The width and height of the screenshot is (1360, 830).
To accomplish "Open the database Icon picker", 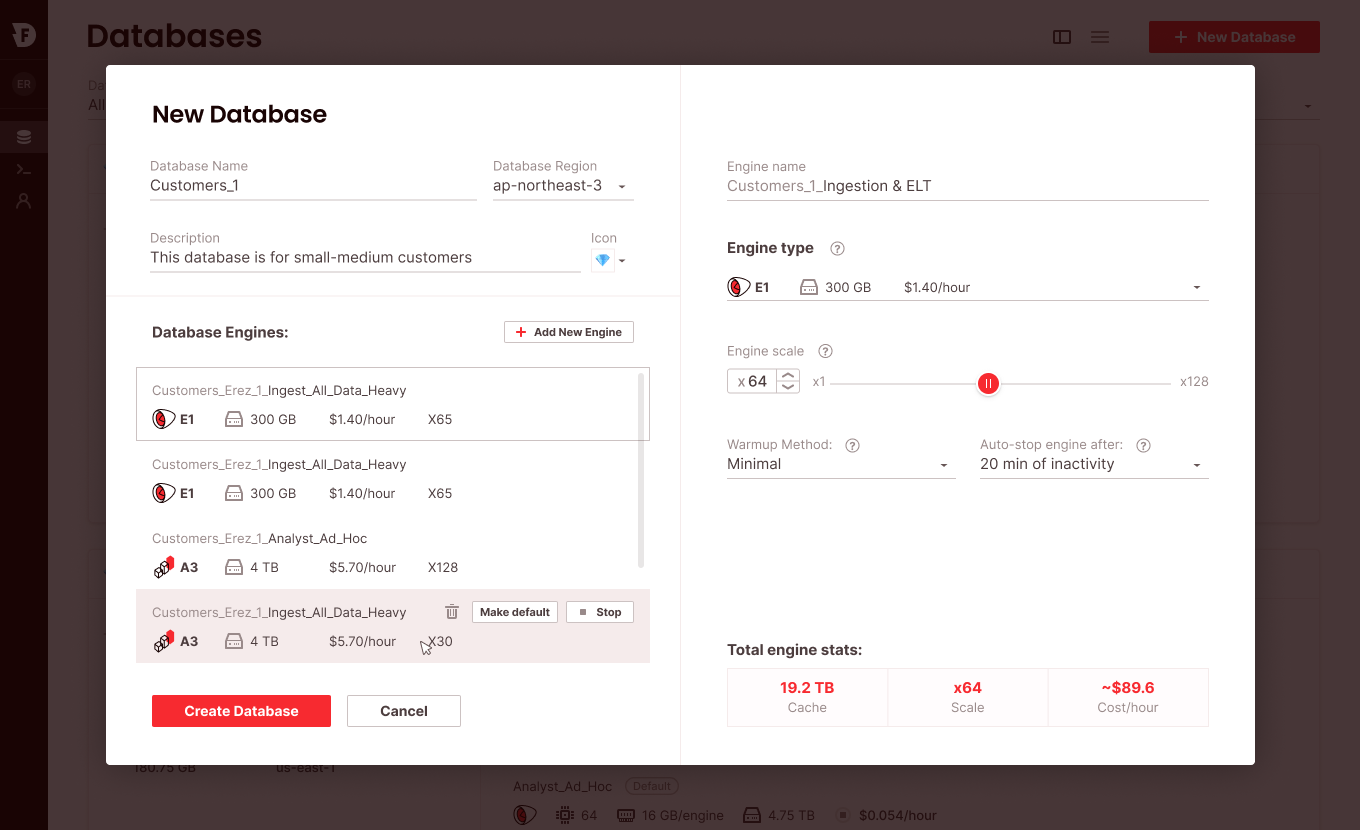I will point(609,259).
